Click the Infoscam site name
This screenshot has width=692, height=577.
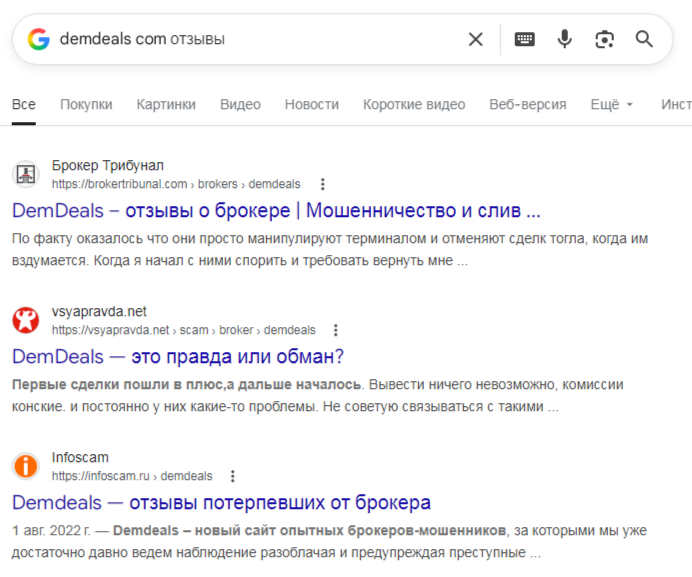click(80, 458)
